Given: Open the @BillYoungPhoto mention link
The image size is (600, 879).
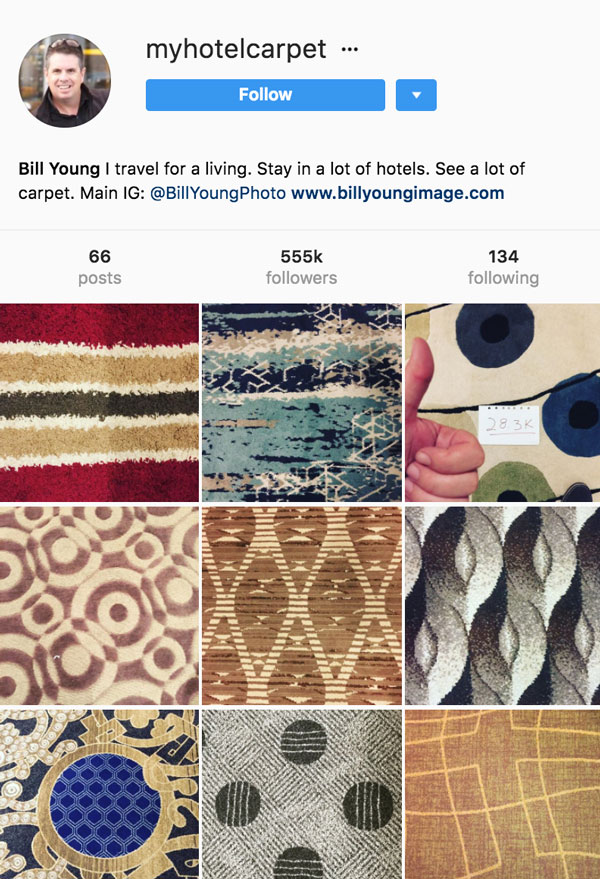Looking at the screenshot, I should [x=218, y=193].
